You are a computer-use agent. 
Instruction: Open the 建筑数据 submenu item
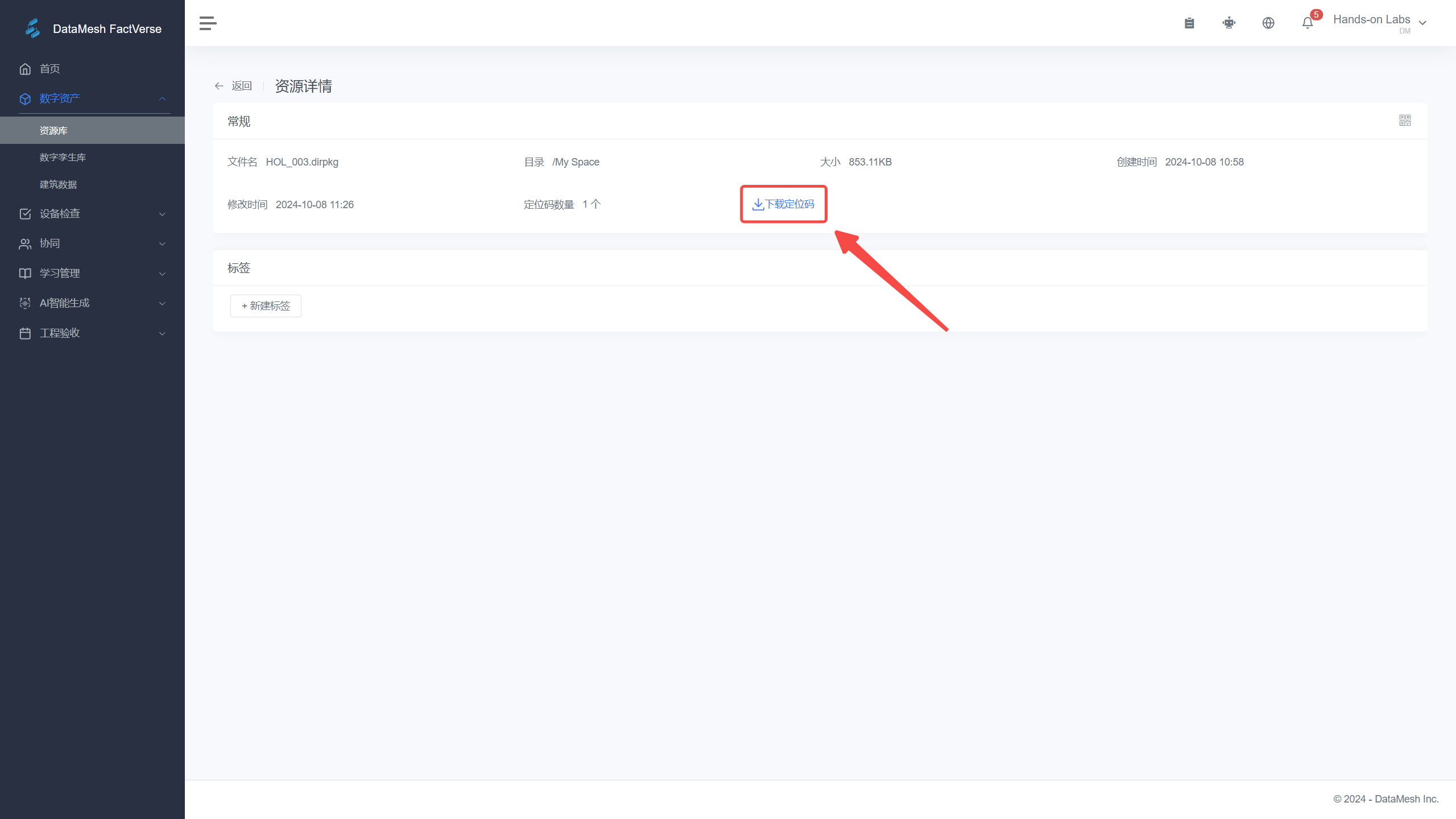[x=58, y=185]
